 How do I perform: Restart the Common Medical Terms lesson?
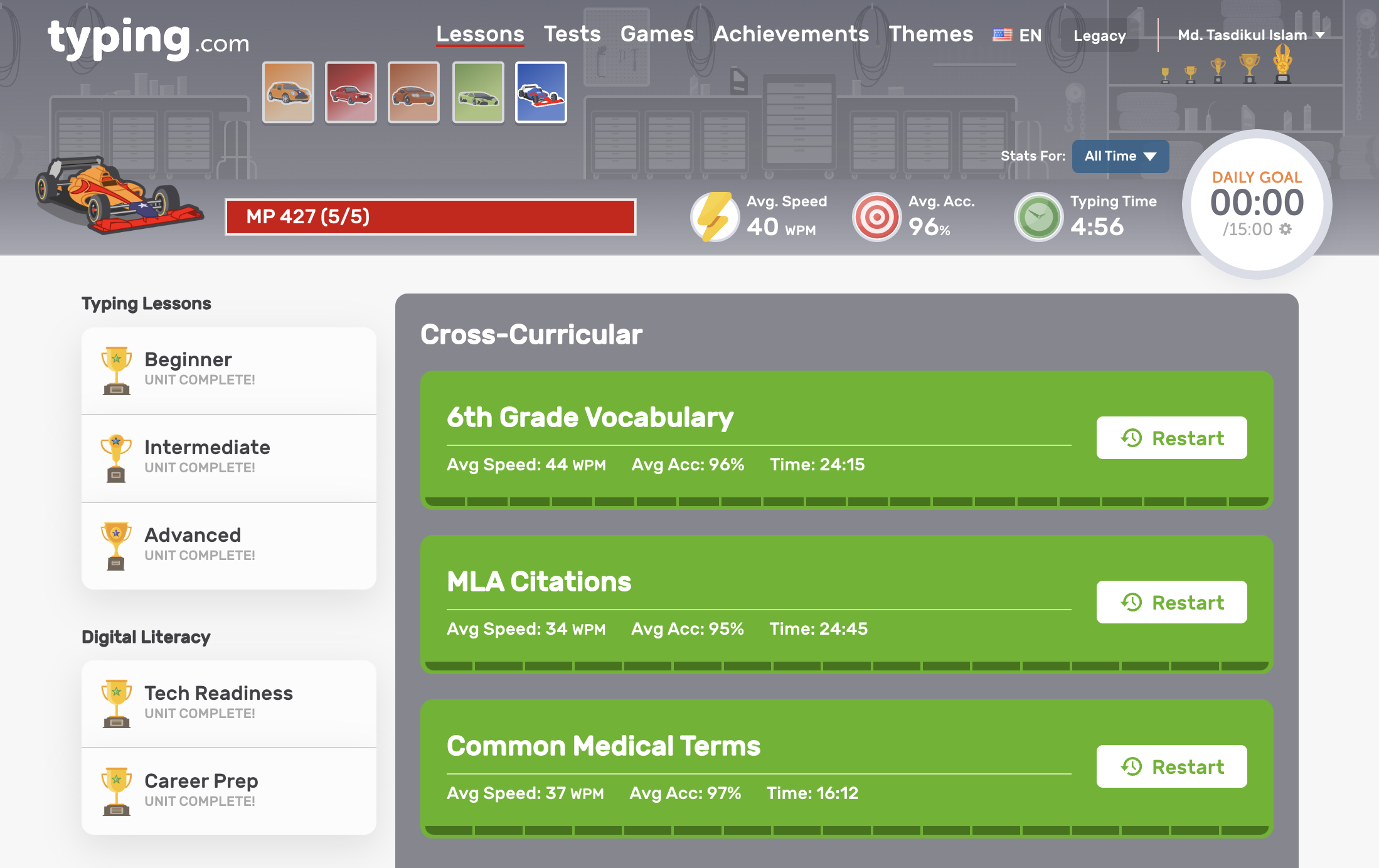[1171, 766]
